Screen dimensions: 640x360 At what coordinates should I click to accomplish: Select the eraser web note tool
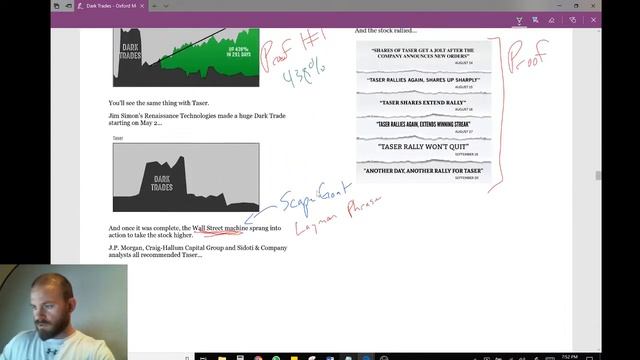point(551,20)
